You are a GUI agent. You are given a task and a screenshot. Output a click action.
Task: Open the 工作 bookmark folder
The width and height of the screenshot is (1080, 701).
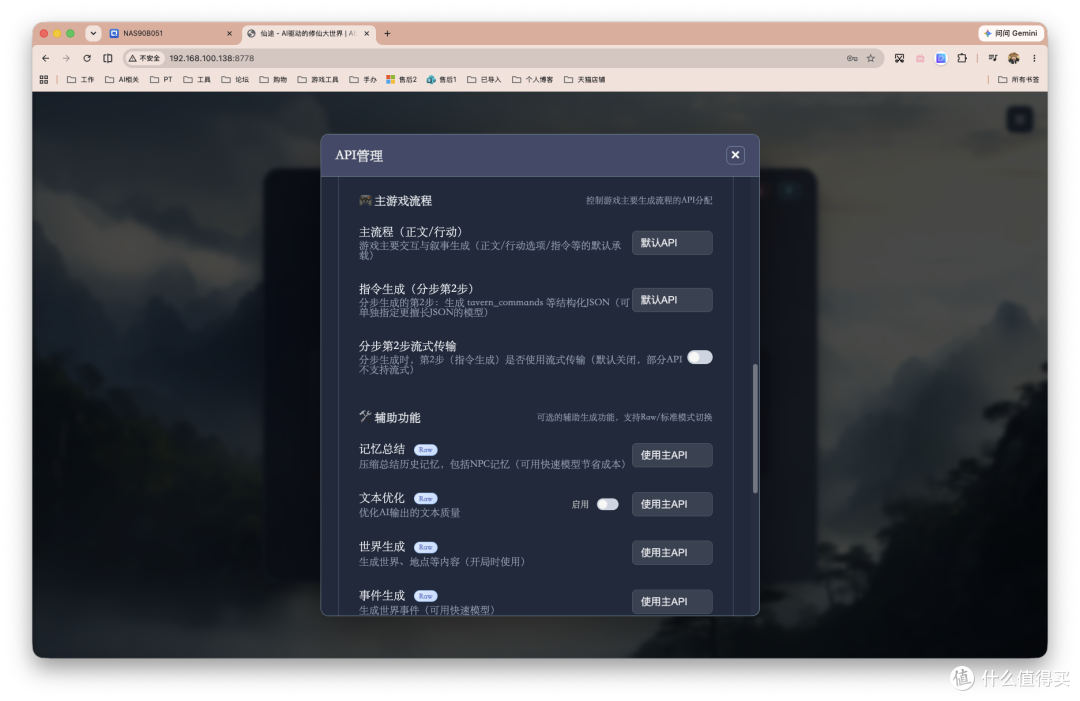pyautogui.click(x=81, y=80)
